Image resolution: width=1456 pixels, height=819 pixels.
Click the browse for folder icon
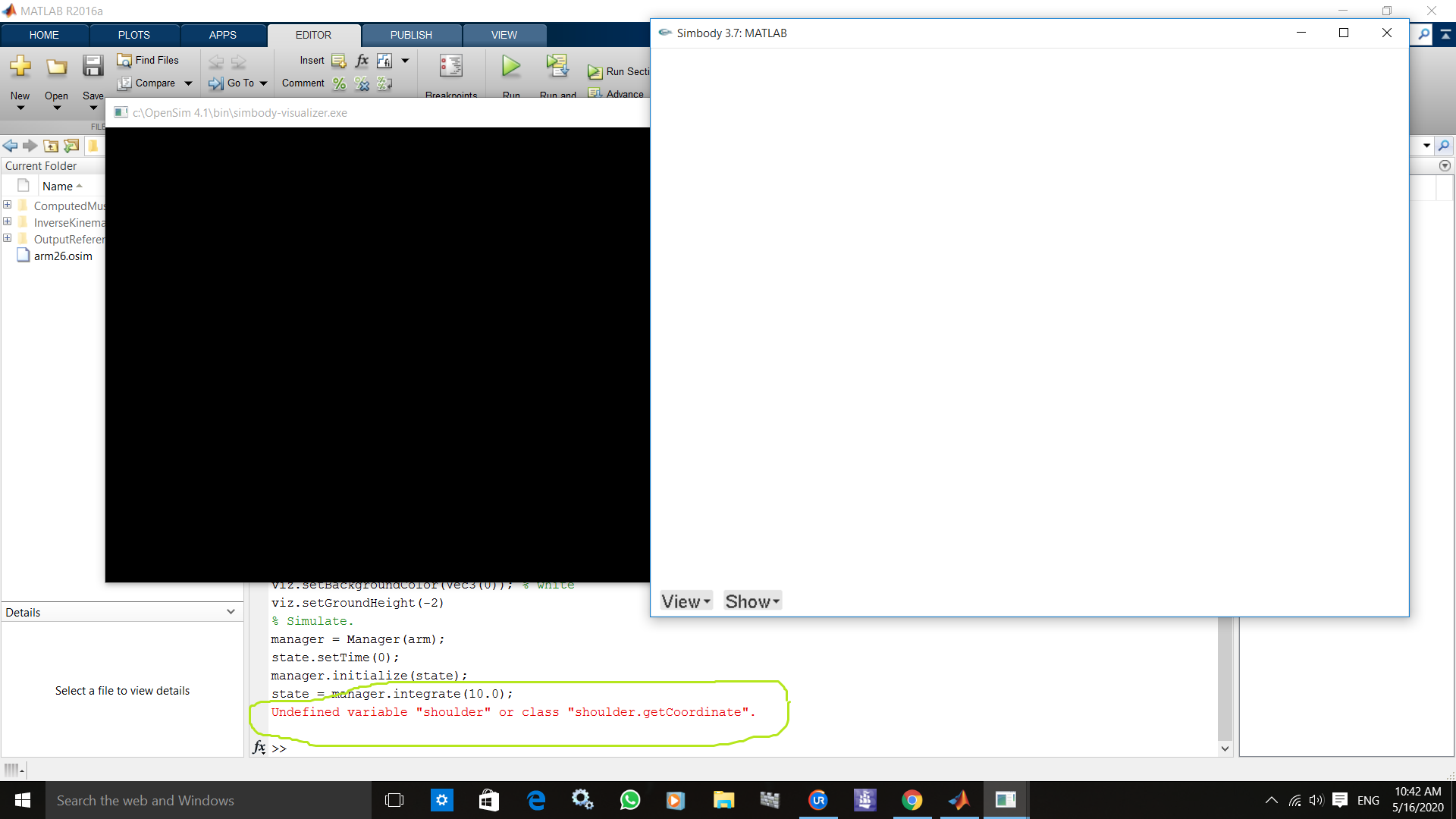coord(71,146)
